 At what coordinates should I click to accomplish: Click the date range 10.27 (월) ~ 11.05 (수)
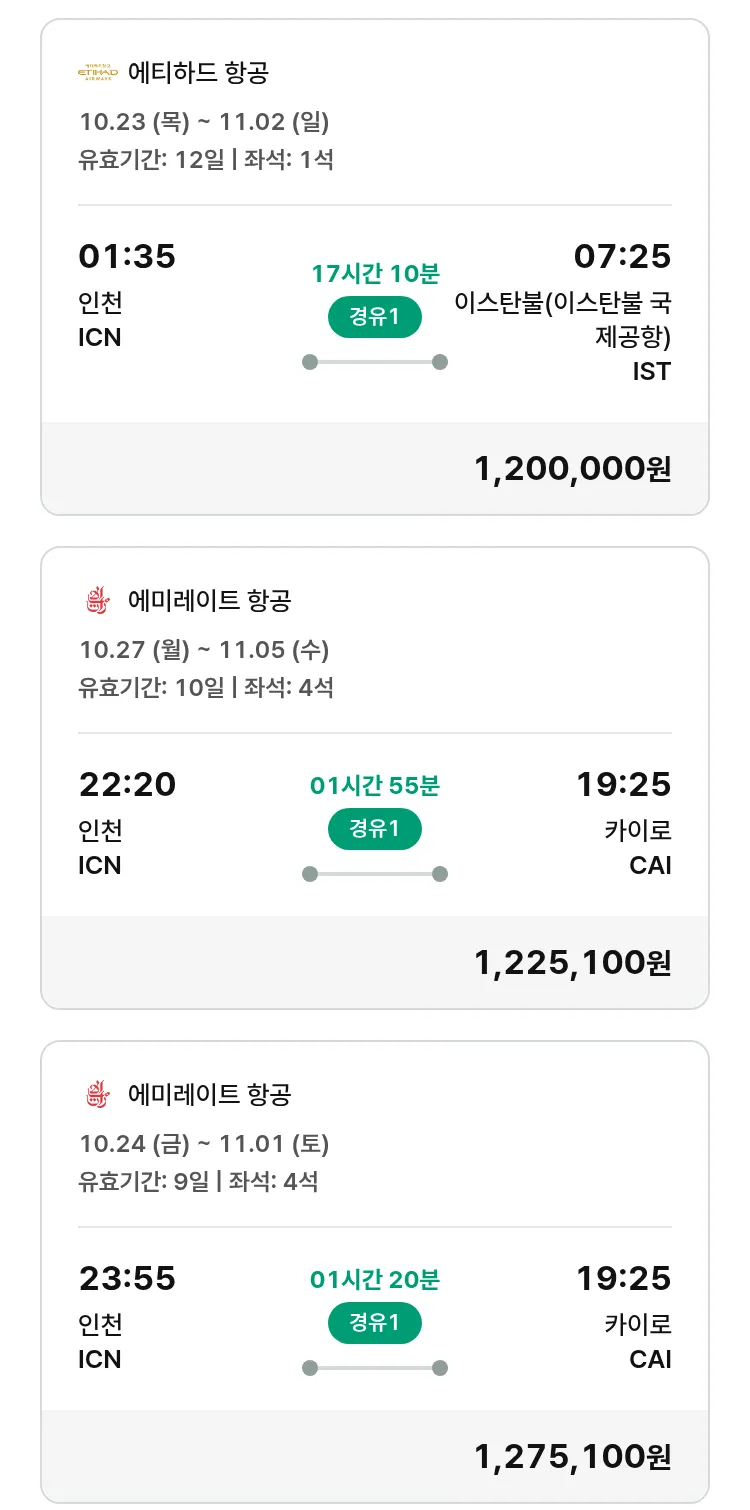pyautogui.click(x=204, y=650)
